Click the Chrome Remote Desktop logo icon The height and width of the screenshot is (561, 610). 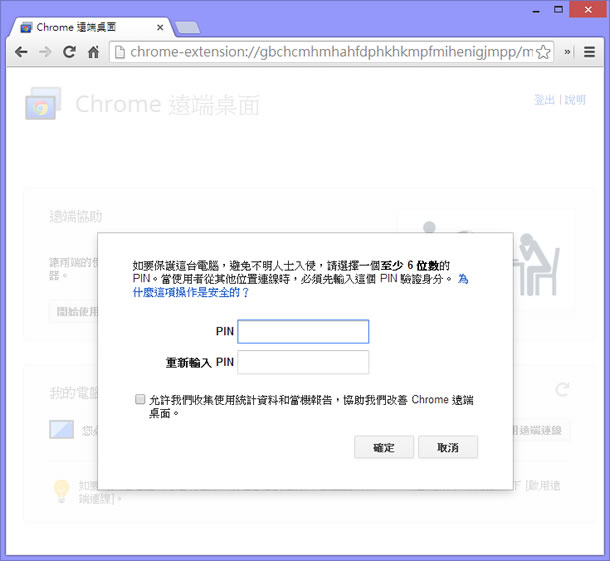43,103
